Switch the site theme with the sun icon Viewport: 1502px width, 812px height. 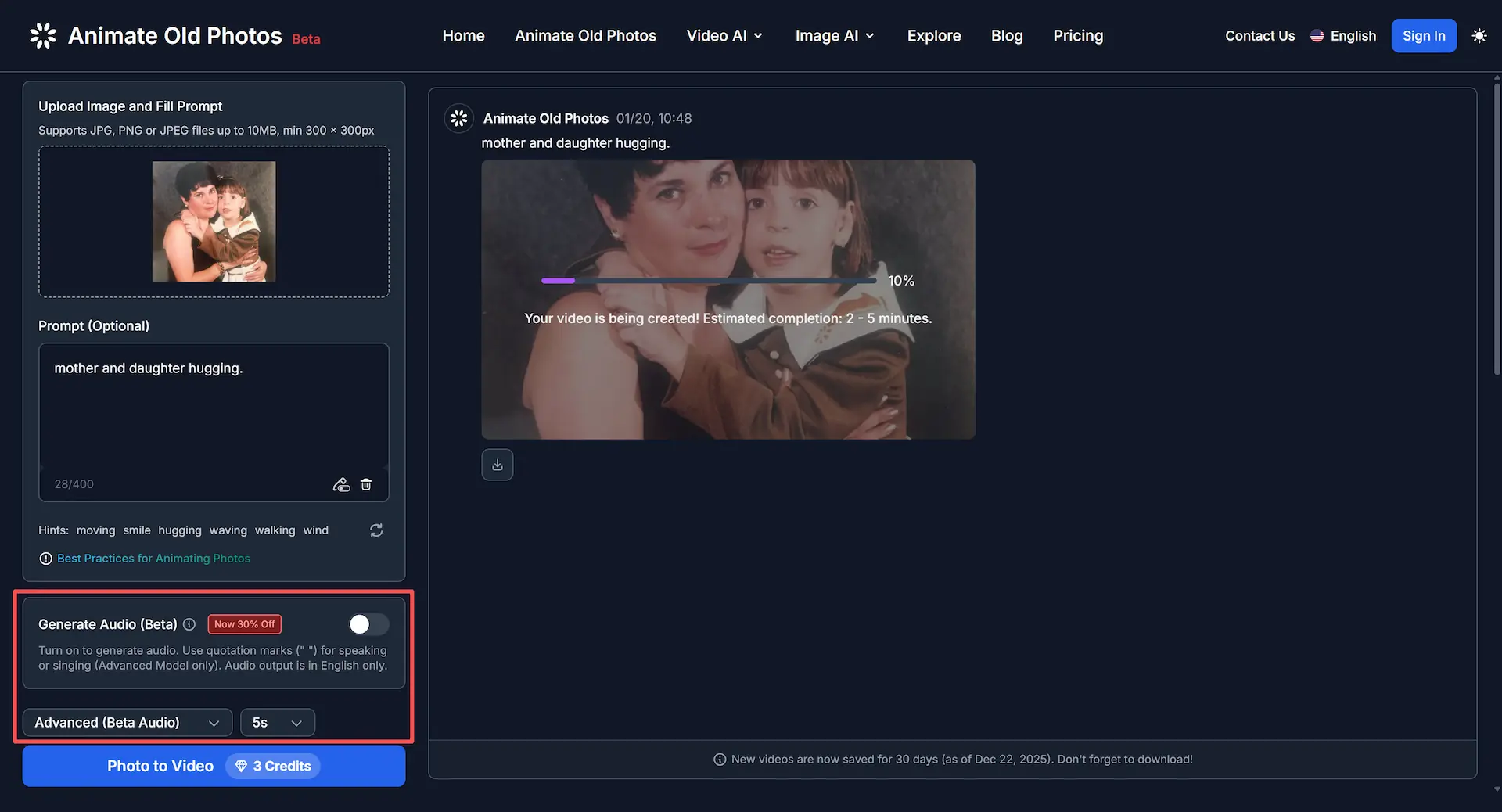pyautogui.click(x=1480, y=35)
